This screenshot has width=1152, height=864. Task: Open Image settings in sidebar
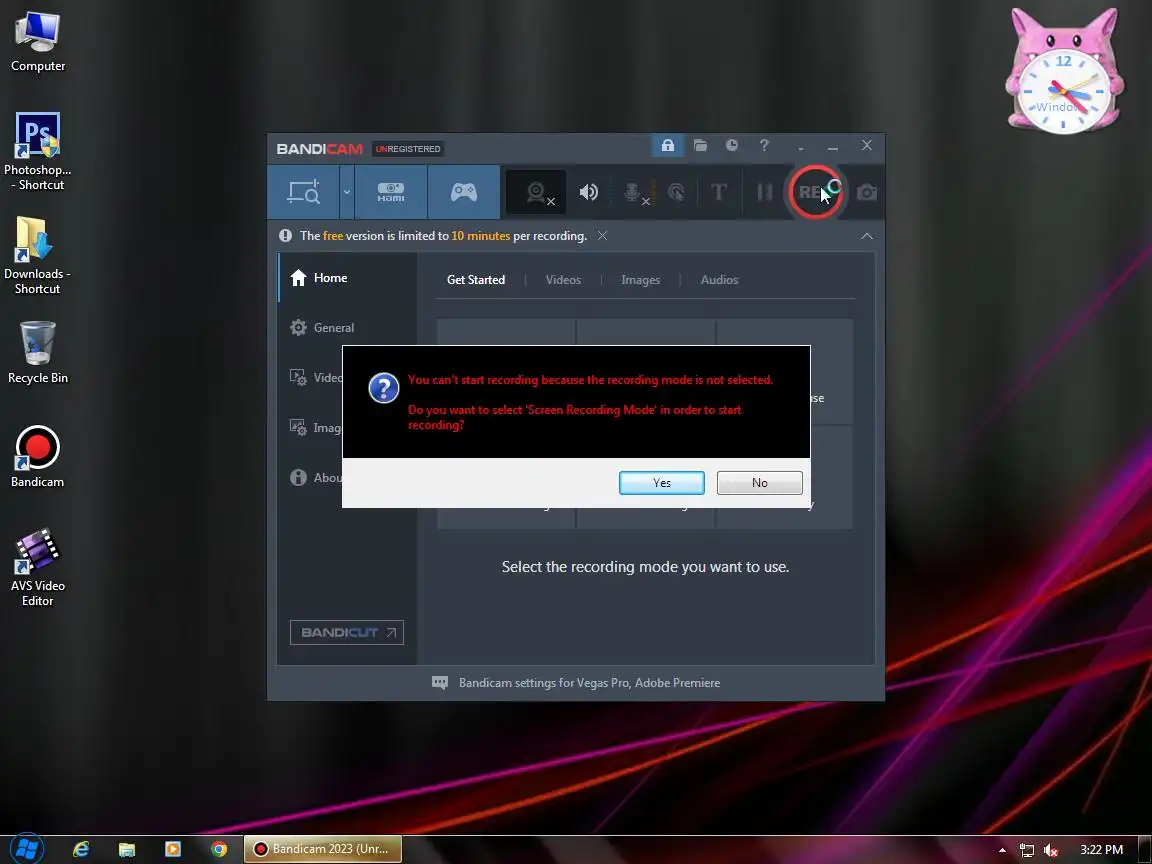(316, 428)
